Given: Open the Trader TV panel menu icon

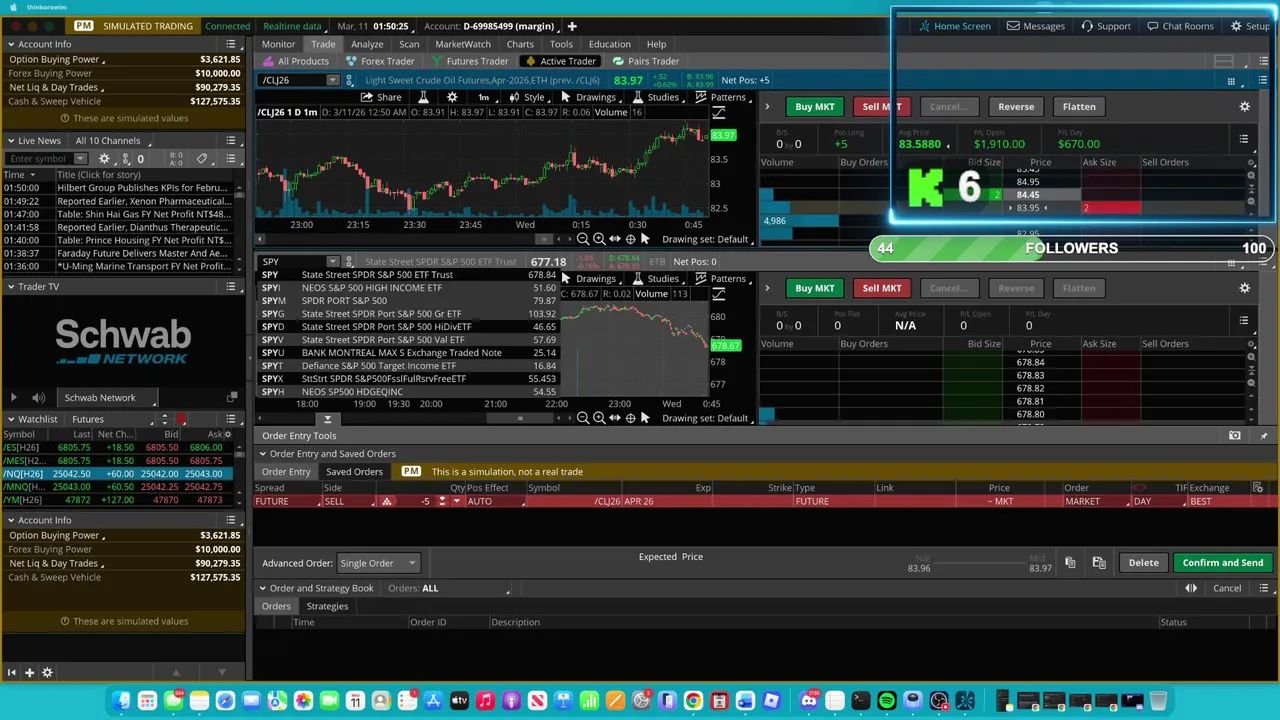Looking at the screenshot, I should 231,287.
